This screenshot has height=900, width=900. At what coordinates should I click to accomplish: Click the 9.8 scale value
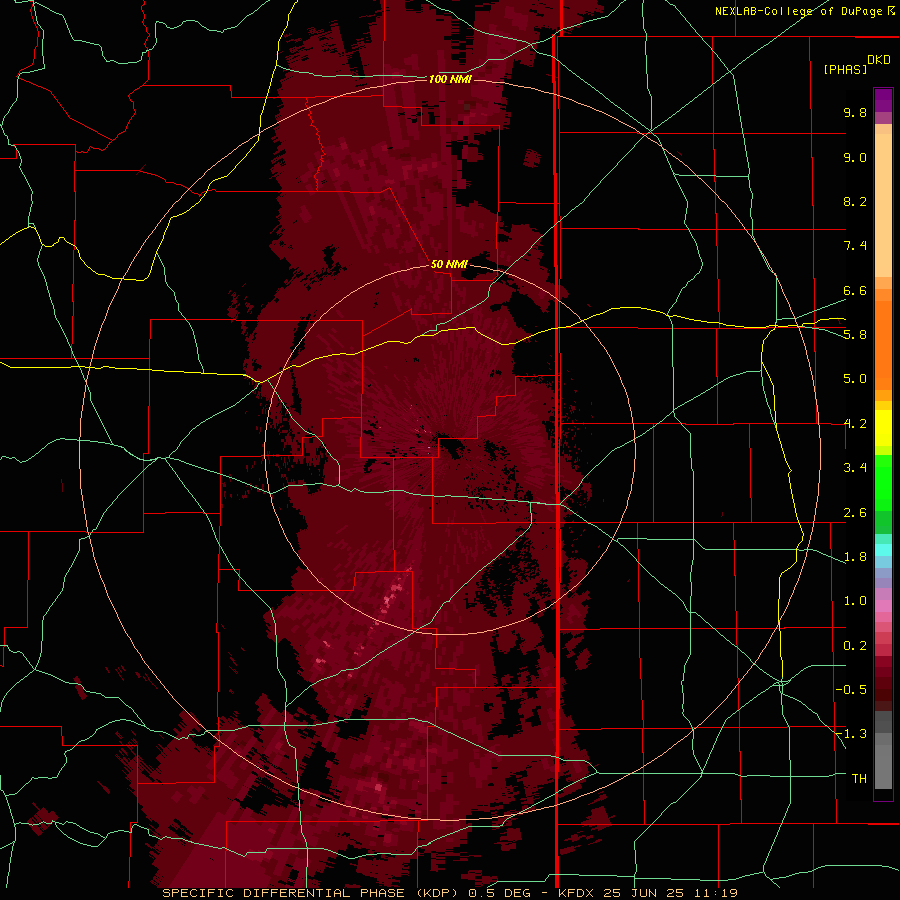coord(855,112)
